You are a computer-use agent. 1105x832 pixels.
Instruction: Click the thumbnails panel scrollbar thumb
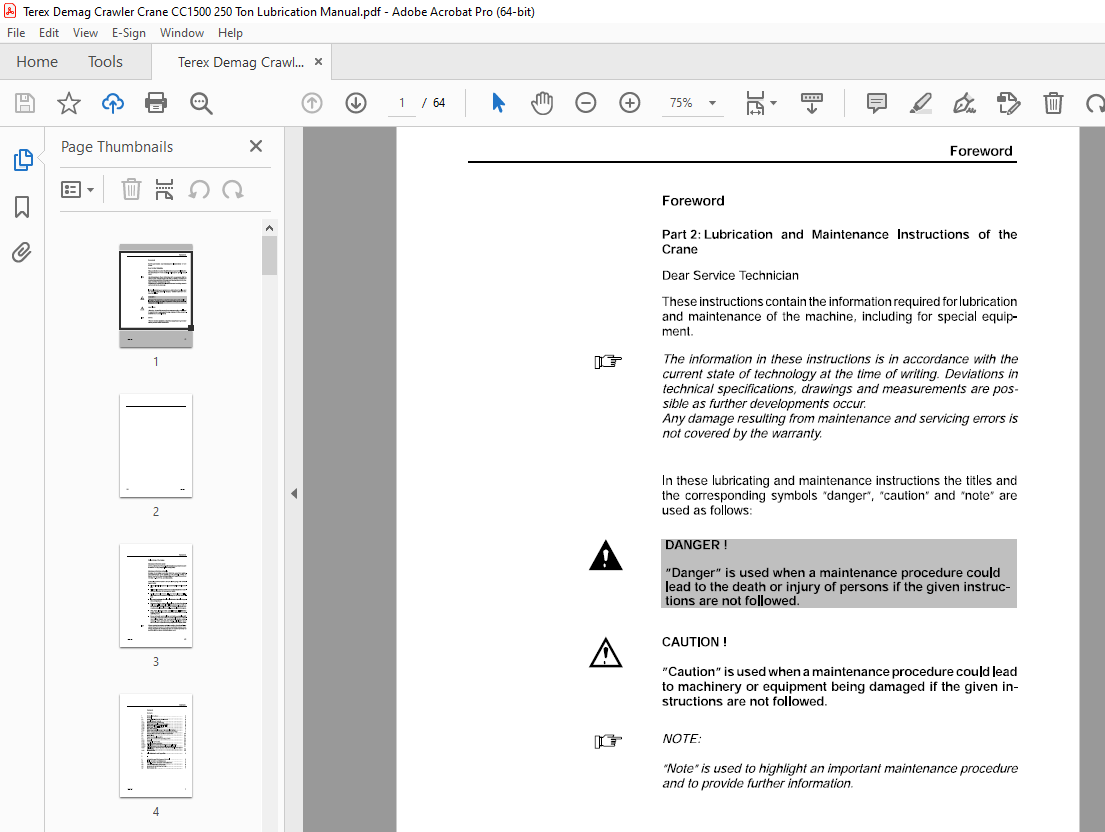click(269, 255)
